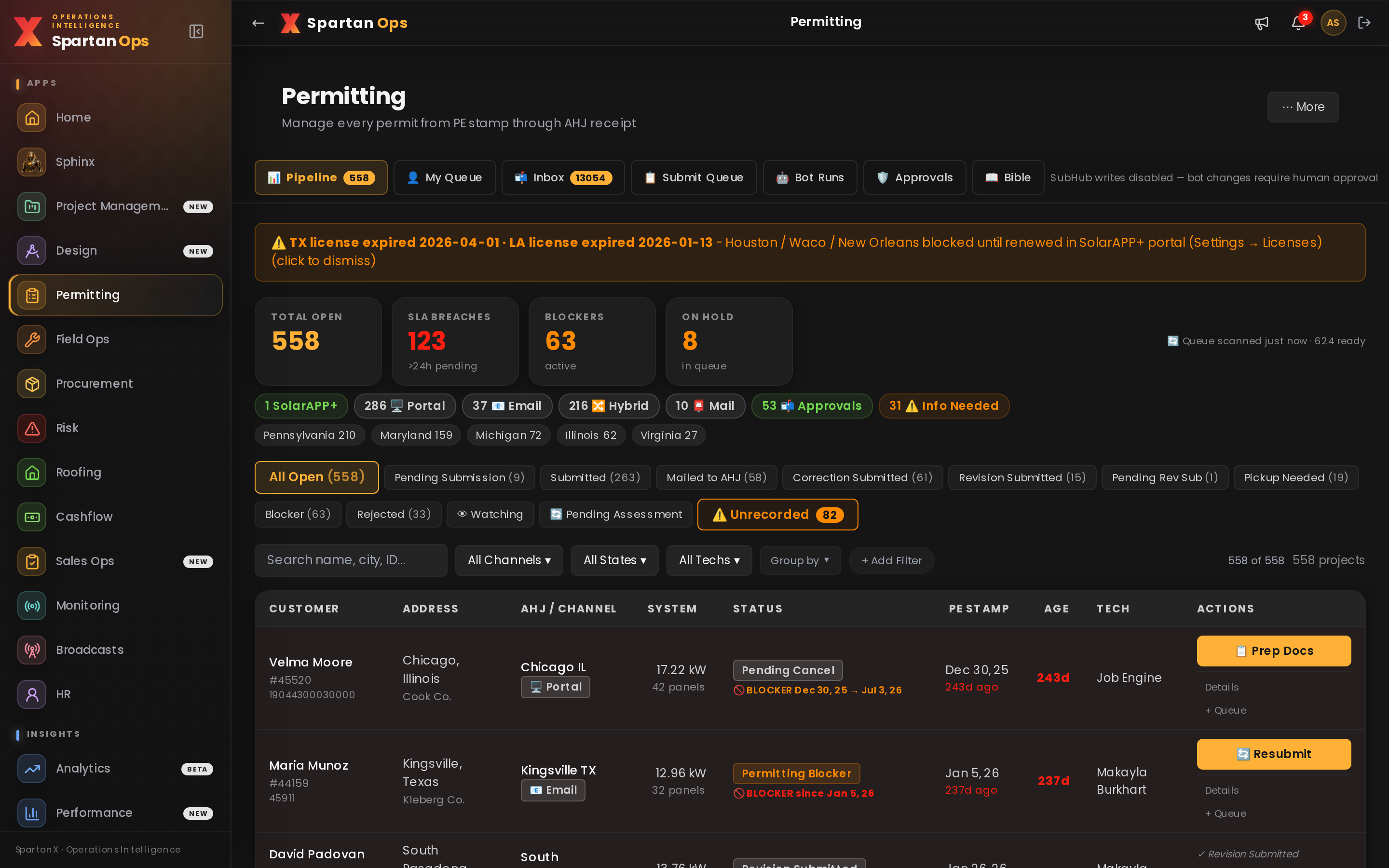This screenshot has width=1389, height=868.
Task: Switch to the Inbox tab
Action: tap(563, 177)
